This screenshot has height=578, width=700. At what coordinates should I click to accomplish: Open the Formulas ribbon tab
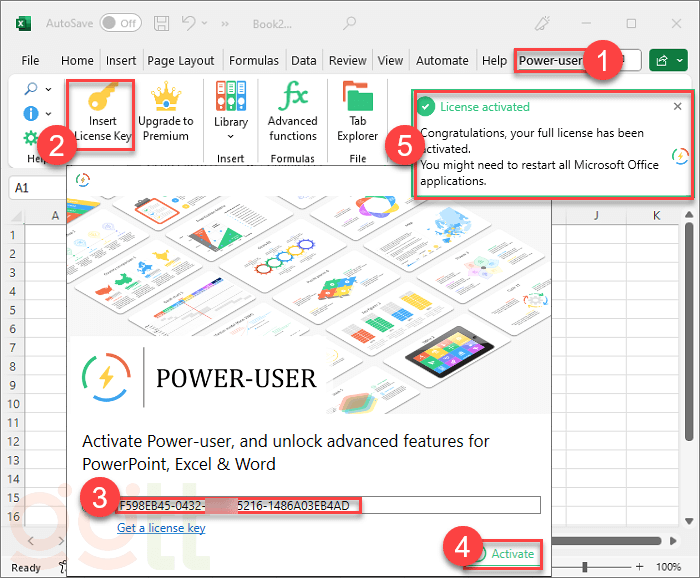[x=253, y=61]
